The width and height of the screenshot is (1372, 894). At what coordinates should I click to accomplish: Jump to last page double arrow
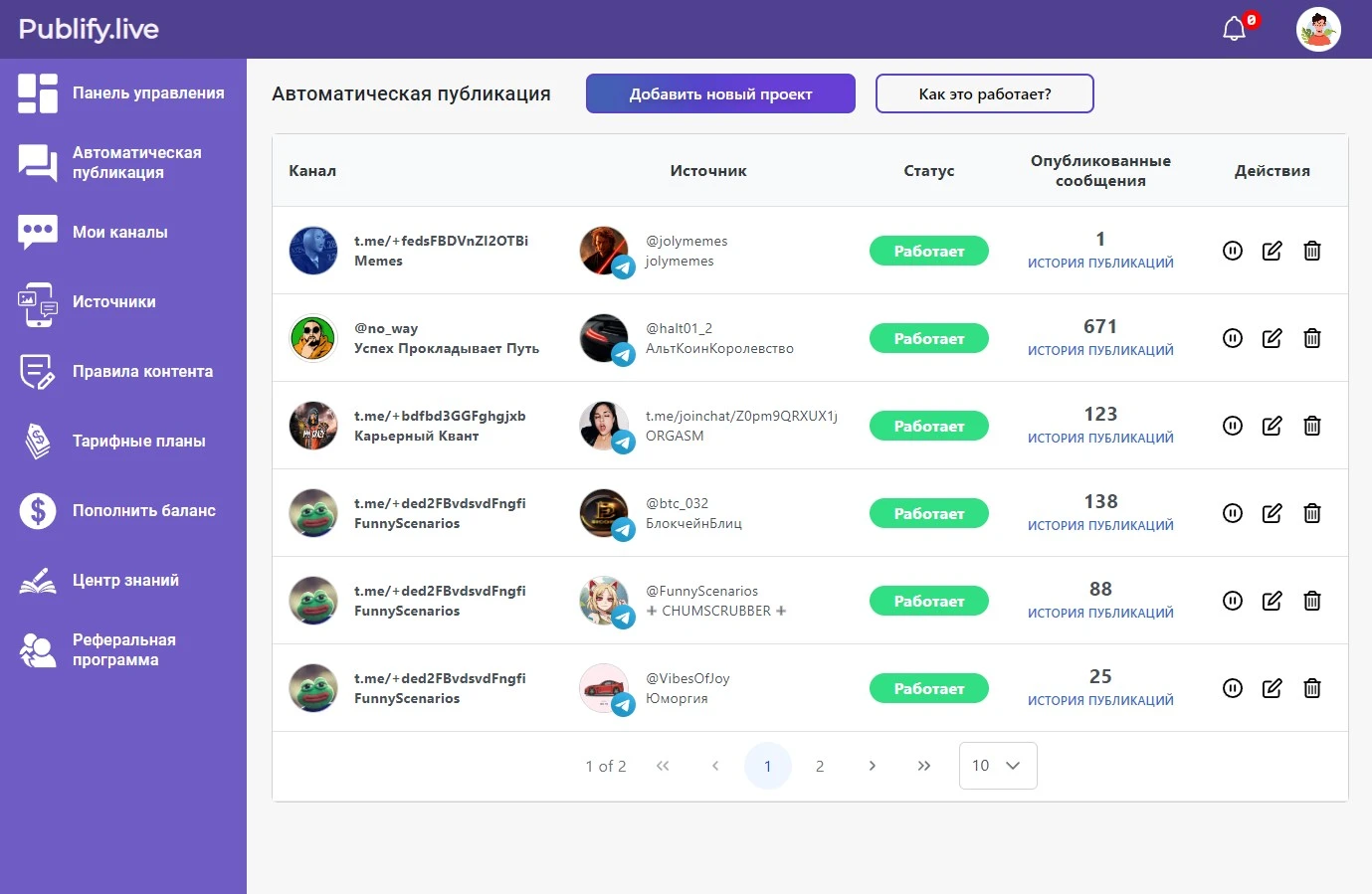click(923, 766)
